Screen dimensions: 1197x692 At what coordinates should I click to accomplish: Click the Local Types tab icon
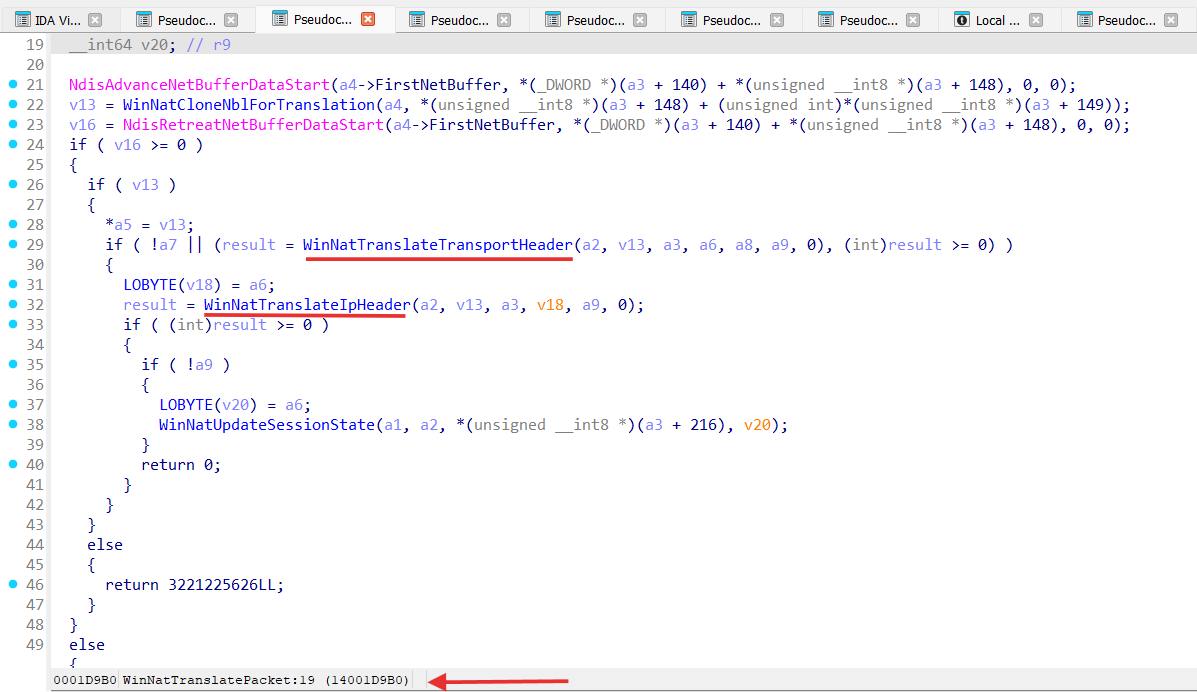(x=962, y=20)
